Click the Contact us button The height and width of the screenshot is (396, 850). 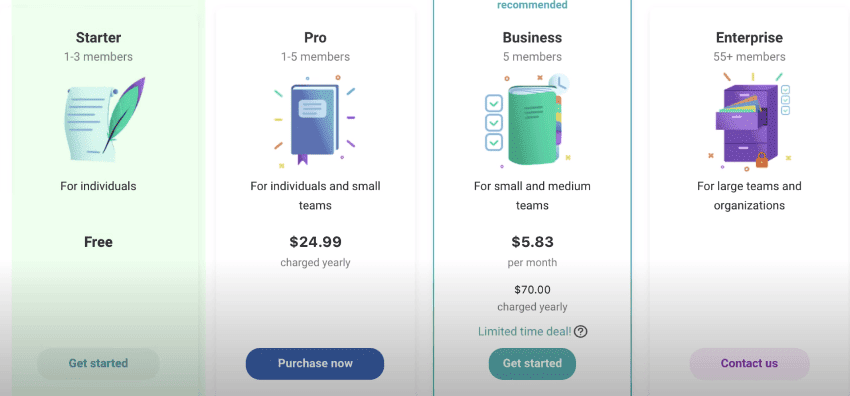point(749,363)
